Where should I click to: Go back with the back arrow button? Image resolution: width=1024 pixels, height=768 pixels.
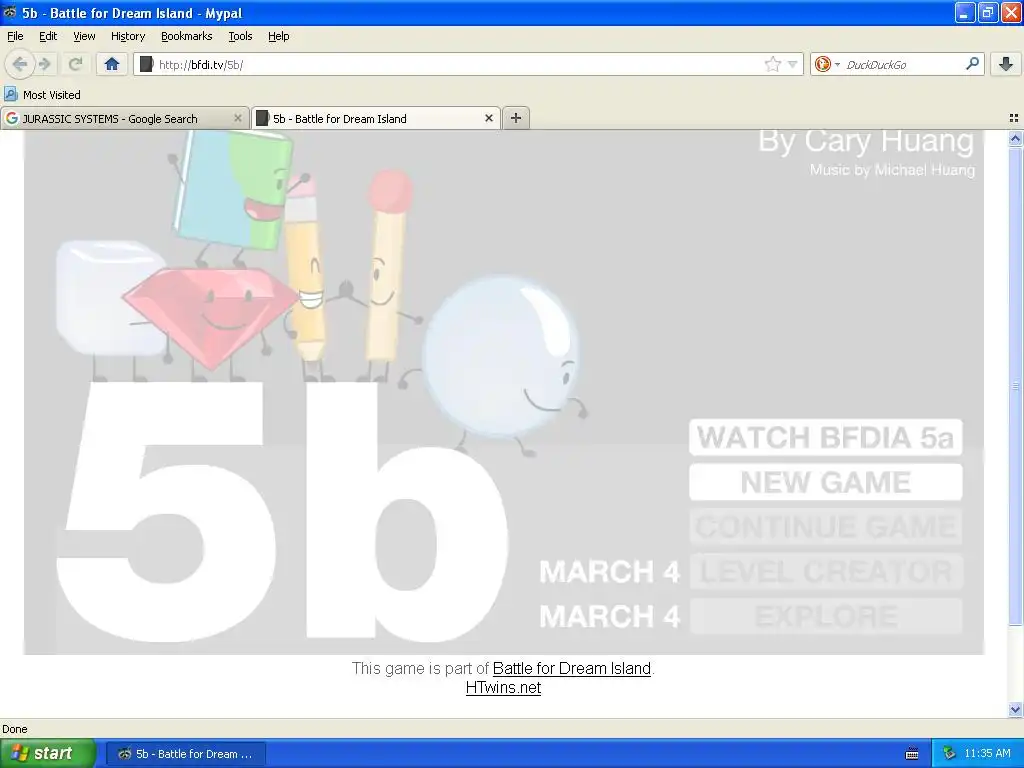[x=19, y=64]
